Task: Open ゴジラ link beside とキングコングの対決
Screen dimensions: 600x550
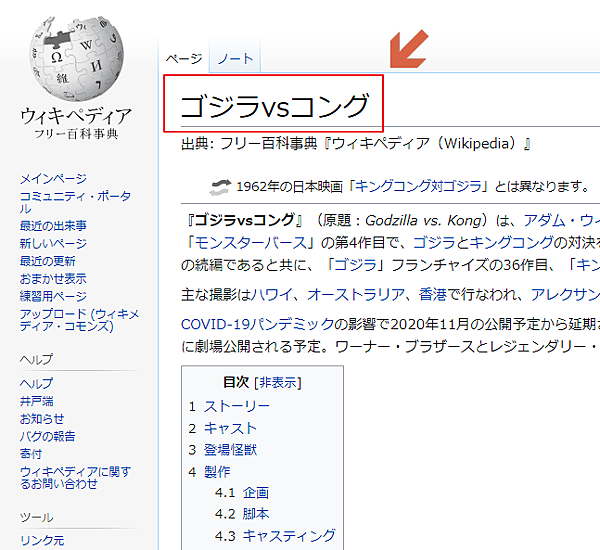Action: coord(434,243)
